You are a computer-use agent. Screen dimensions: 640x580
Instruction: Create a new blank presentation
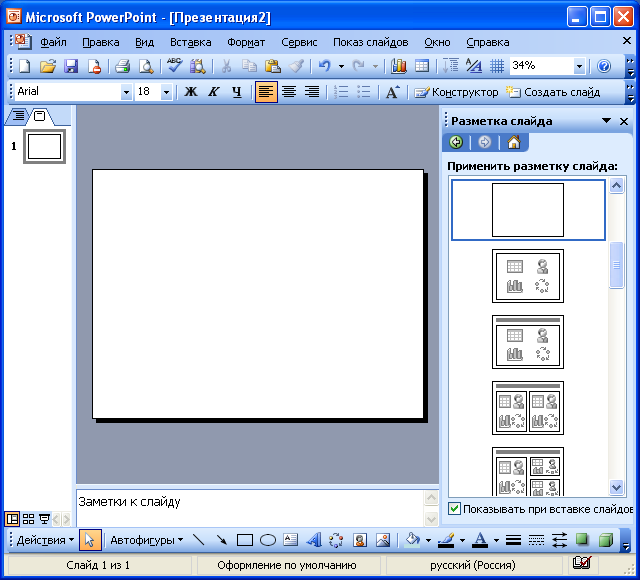tap(25, 66)
